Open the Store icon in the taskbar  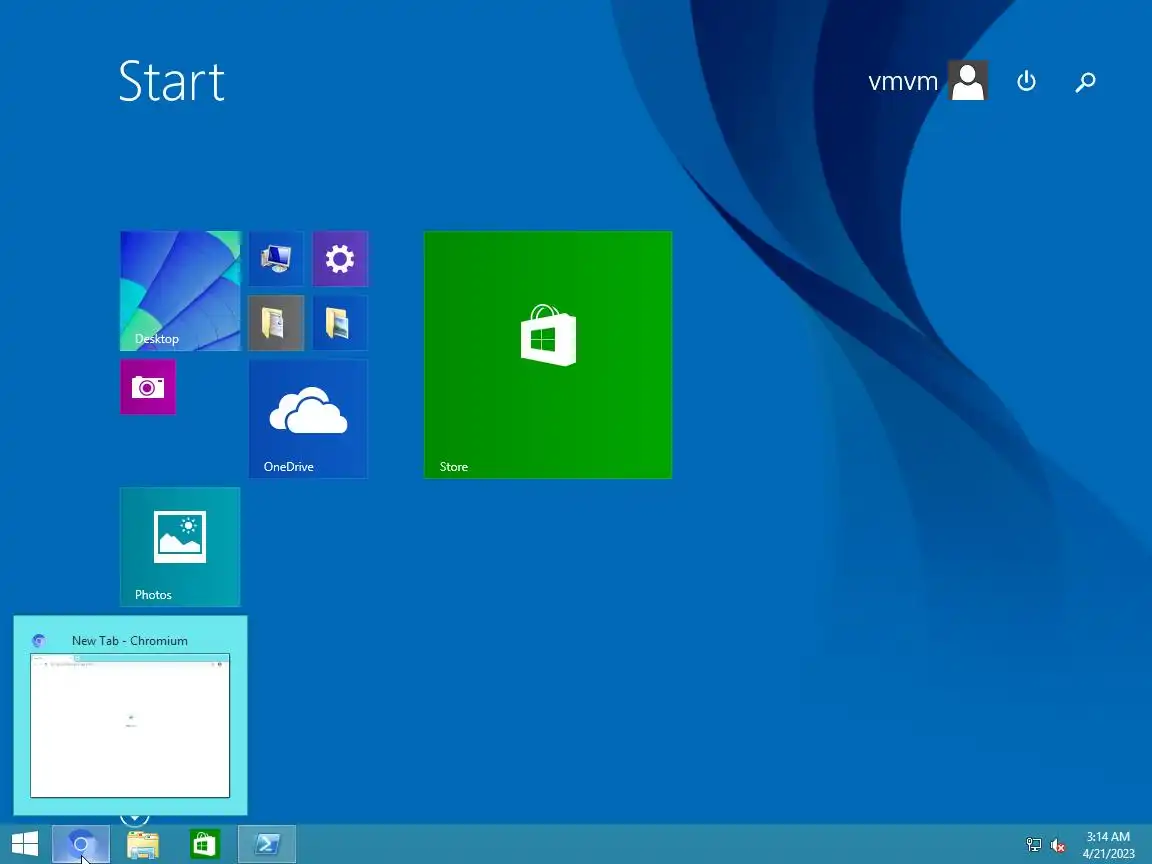pos(204,844)
